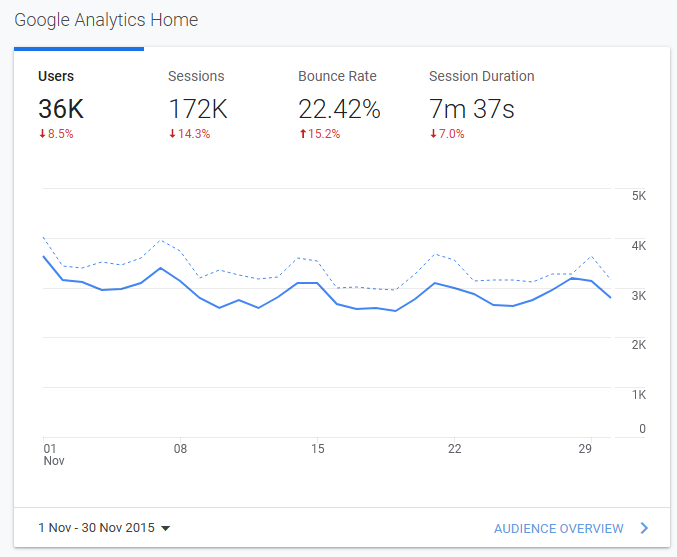Click the 3K y-axis label
Screen dimensions: 677x557
[639, 296]
